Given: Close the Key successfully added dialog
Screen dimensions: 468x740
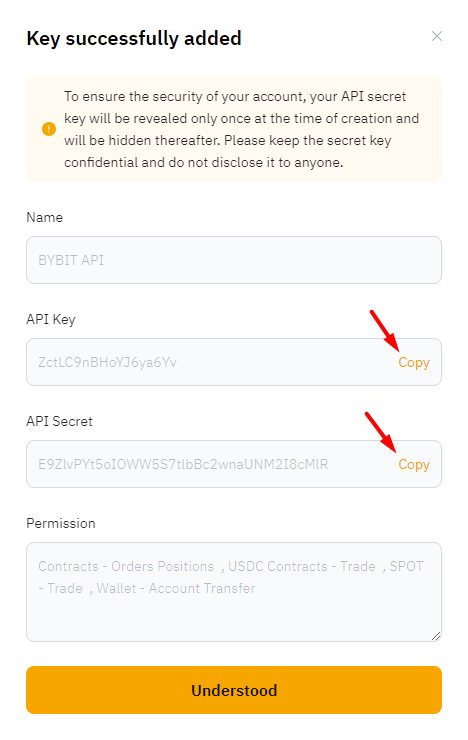Looking at the screenshot, I should pyautogui.click(x=437, y=36).
